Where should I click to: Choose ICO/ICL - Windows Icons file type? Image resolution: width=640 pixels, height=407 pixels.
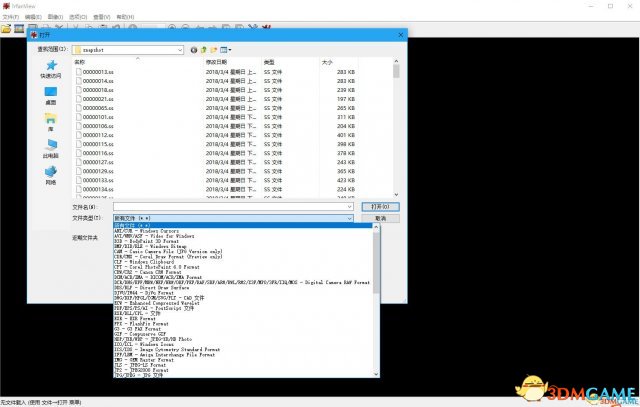243,344
